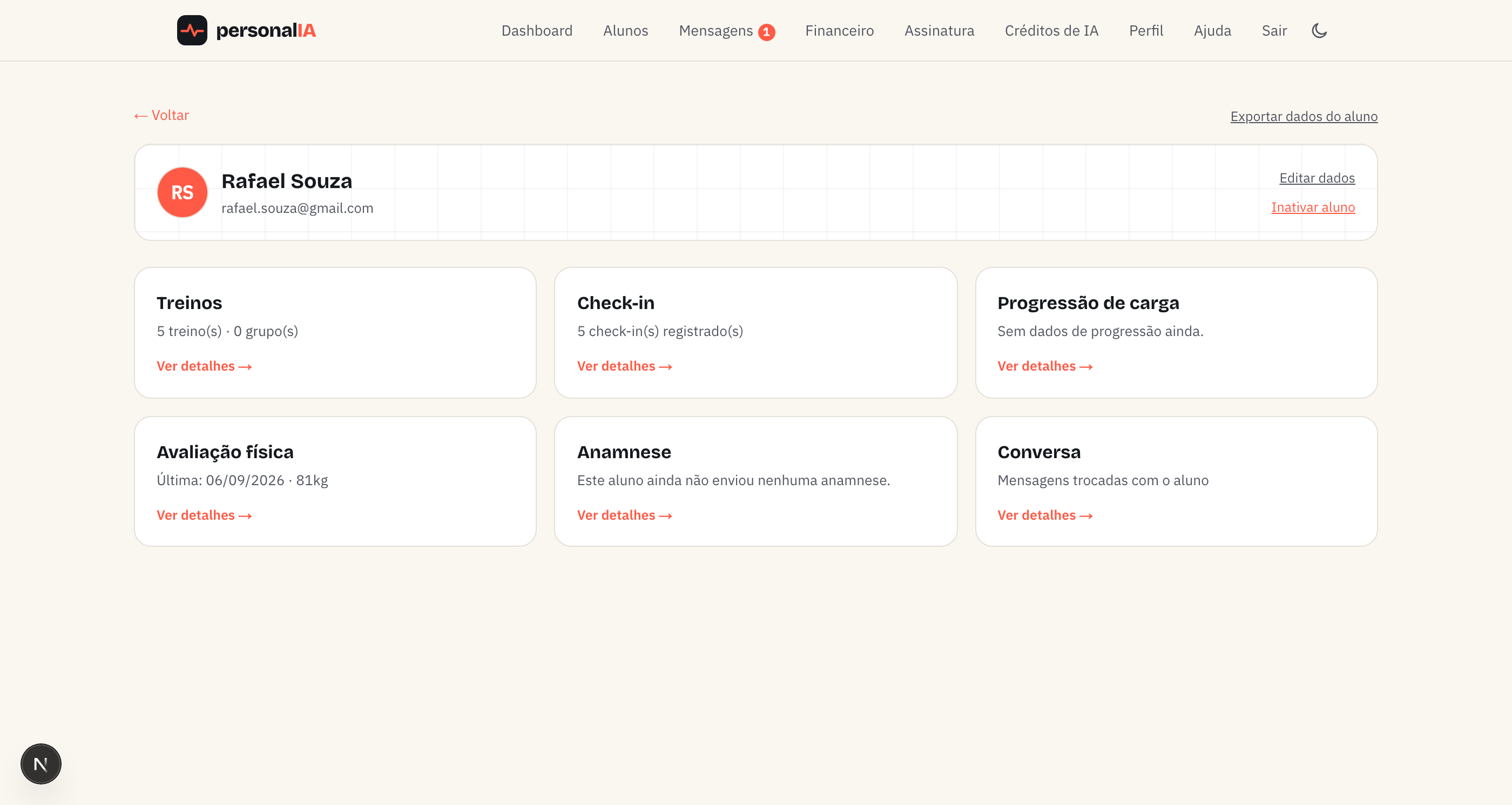
Task: Click the Rafael Souza name heading
Action: [286, 181]
